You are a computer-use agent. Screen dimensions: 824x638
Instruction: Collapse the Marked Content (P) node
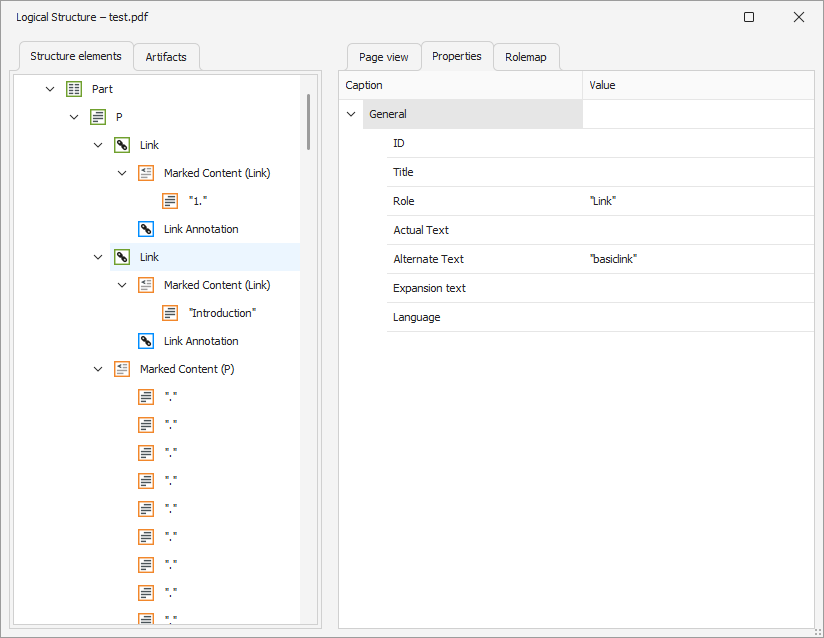pyautogui.click(x=98, y=369)
